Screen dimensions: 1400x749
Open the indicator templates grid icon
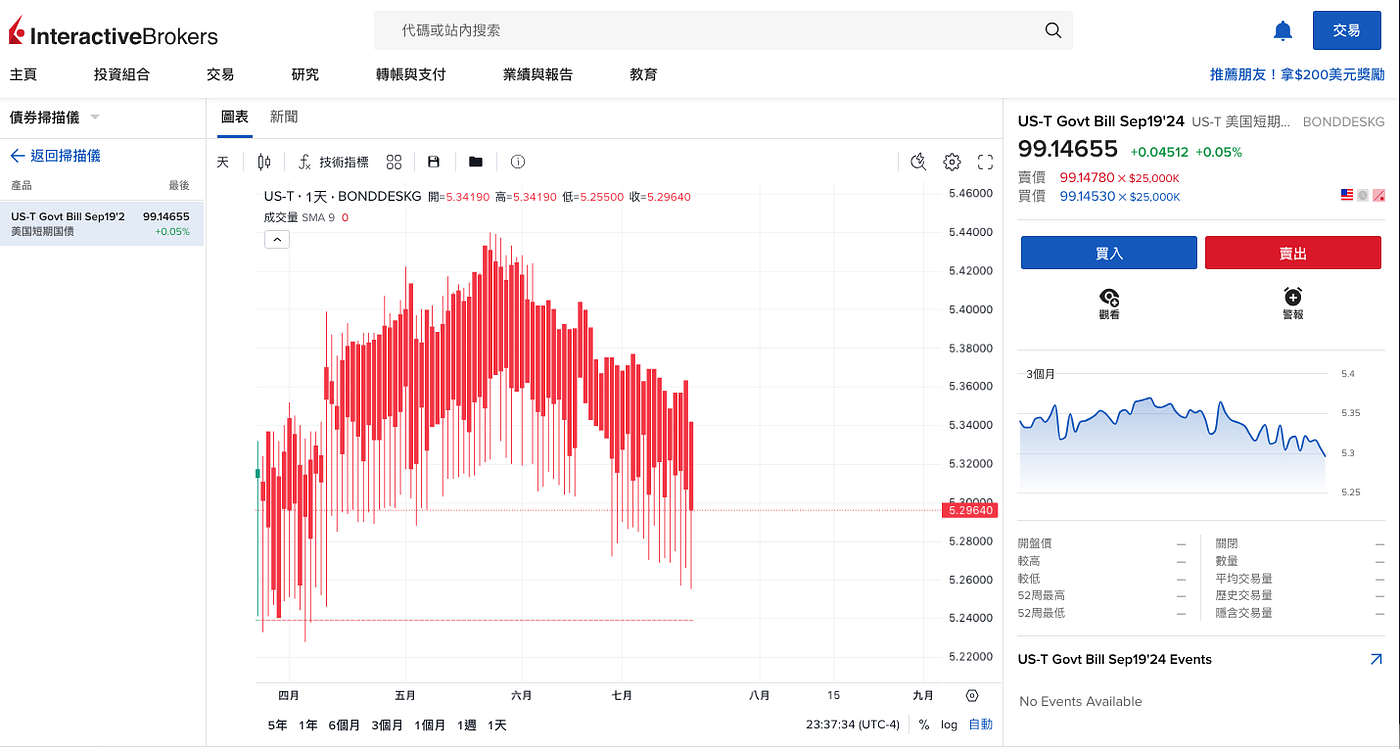(x=394, y=162)
